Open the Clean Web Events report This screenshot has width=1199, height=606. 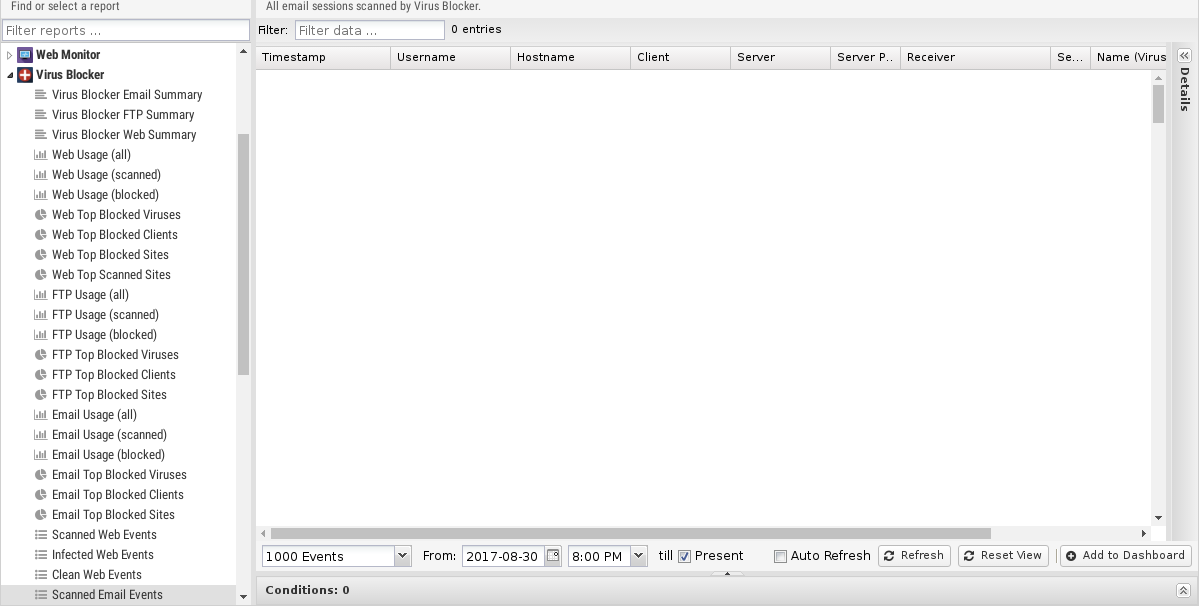pos(96,575)
